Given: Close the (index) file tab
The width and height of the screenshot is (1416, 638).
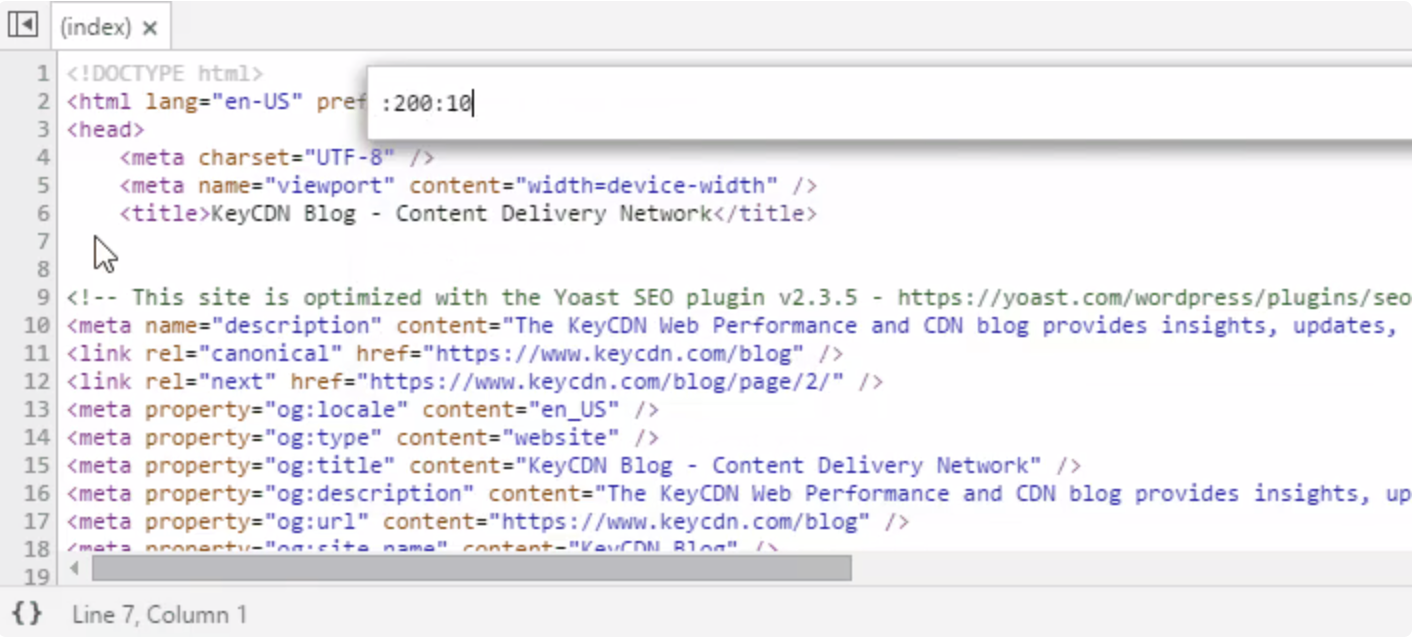Looking at the screenshot, I should point(150,28).
